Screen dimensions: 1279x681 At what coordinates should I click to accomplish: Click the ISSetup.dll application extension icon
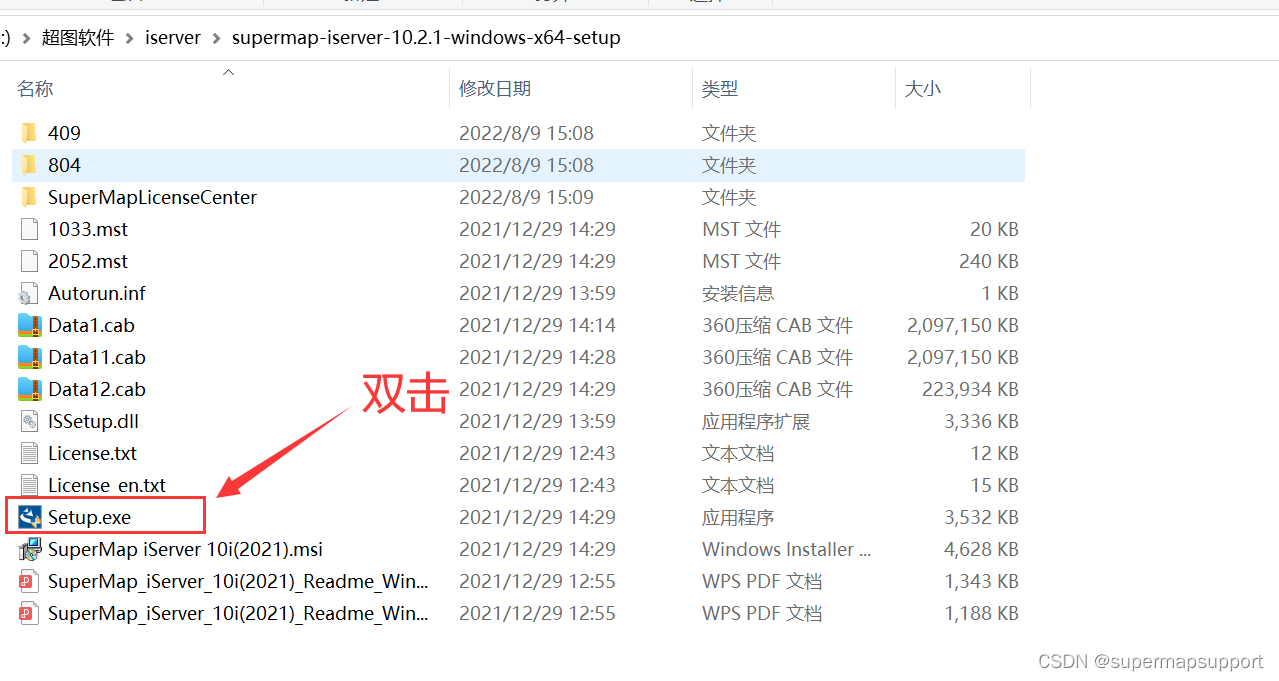pyautogui.click(x=29, y=421)
